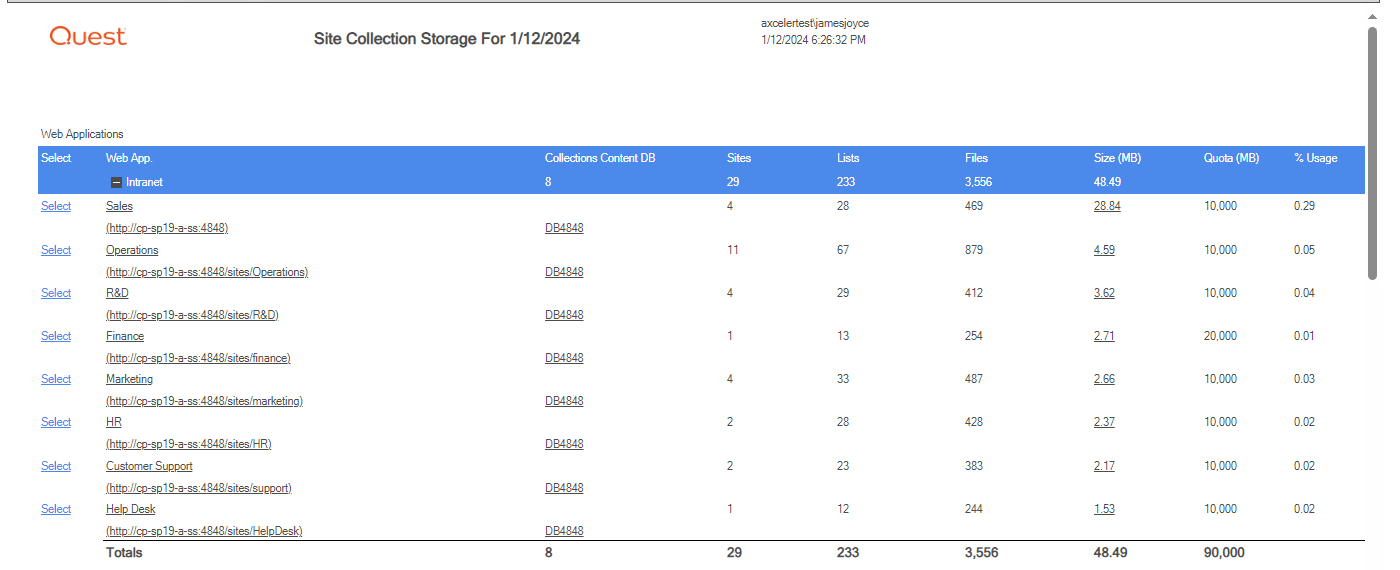The width and height of the screenshot is (1400, 570).
Task: Open Sales size value 28.84
Action: coord(1107,206)
